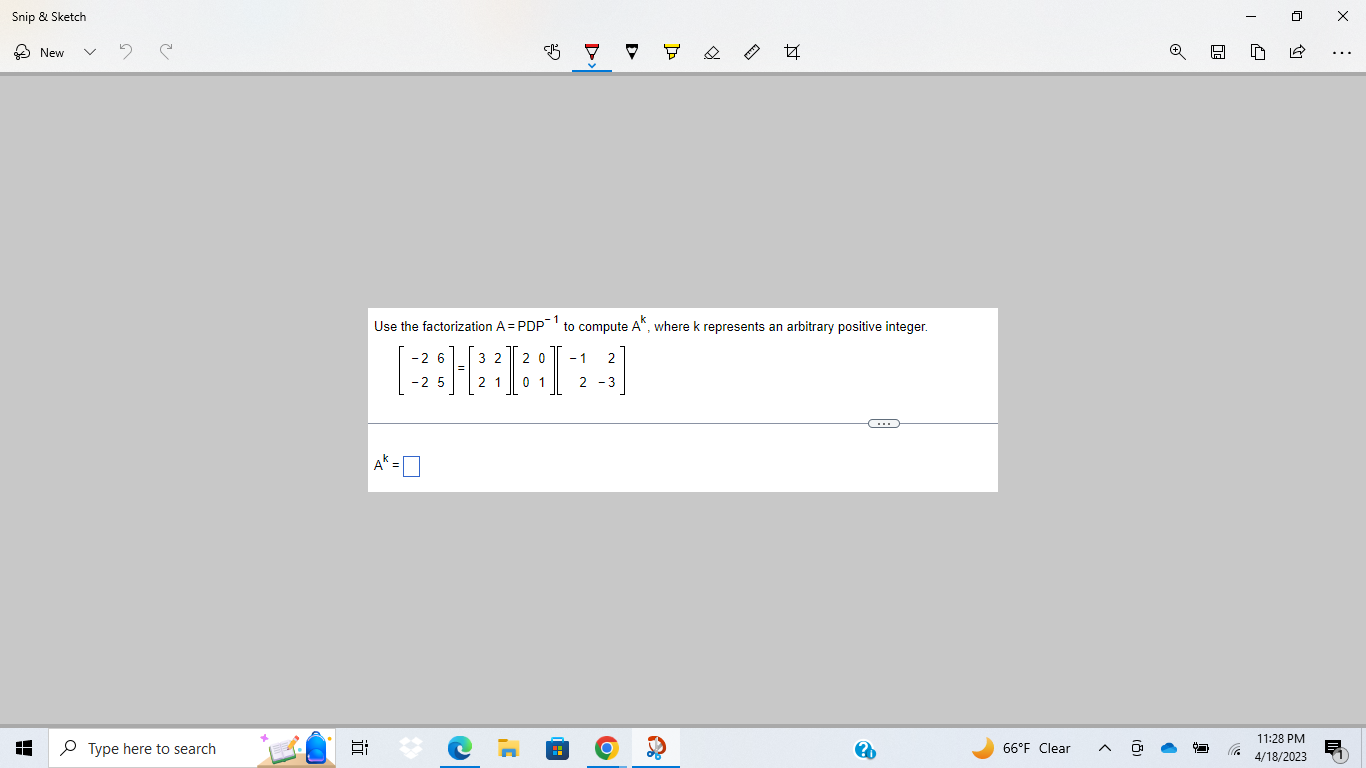The image size is (1366, 768).
Task: Select the ballpoint pen tool
Action: click(x=592, y=50)
